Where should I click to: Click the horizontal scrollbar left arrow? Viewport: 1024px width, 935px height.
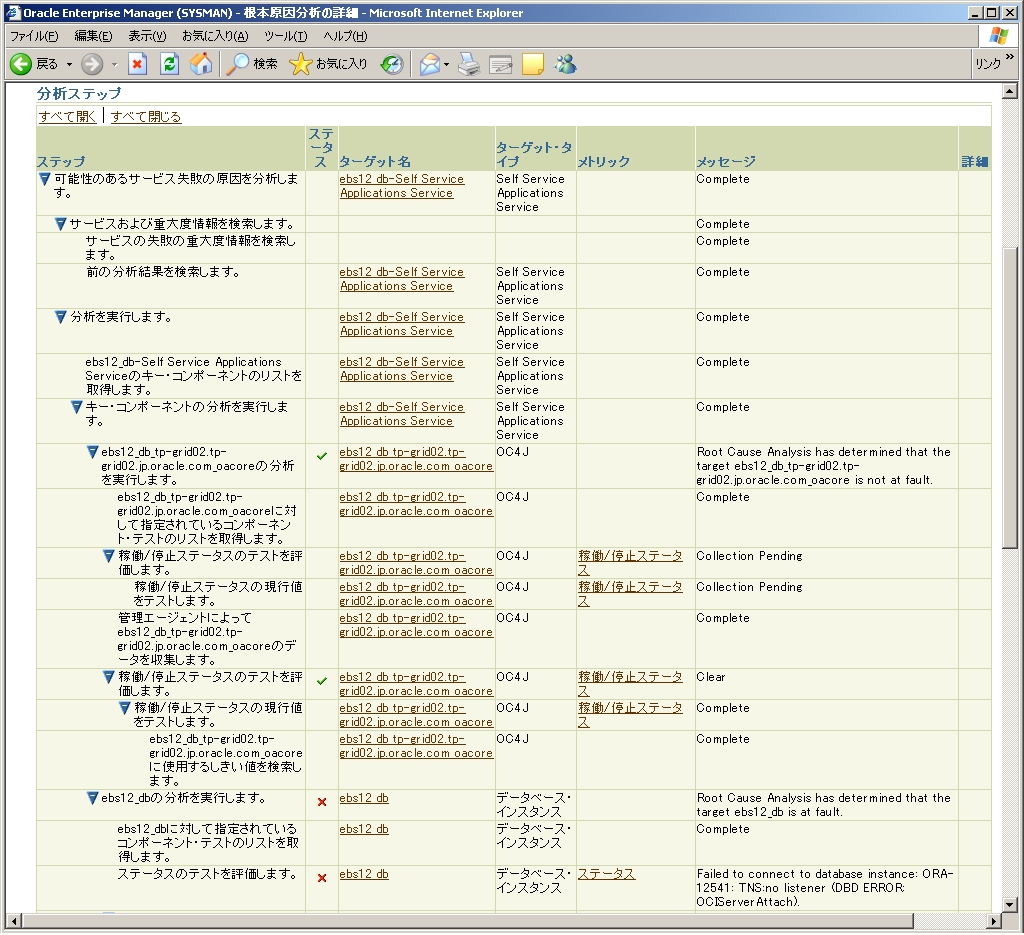(x=13, y=921)
